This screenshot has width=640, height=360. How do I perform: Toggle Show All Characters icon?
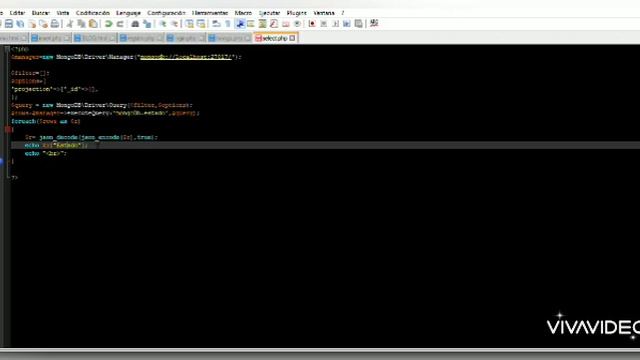point(228,24)
